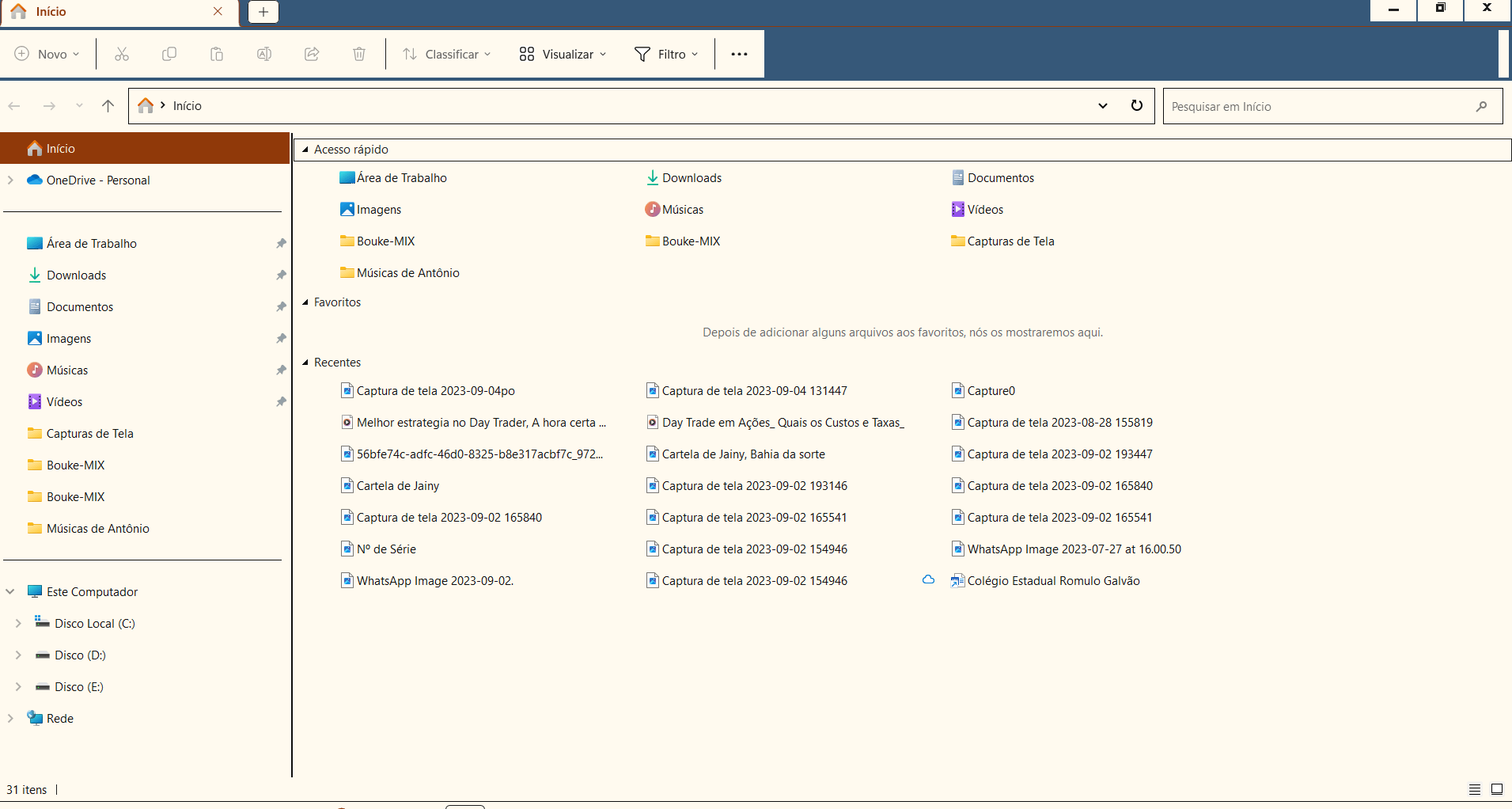The height and width of the screenshot is (809, 1512).
Task: Unpin Área de Trabalho using its pin icon
Action: tap(281, 243)
